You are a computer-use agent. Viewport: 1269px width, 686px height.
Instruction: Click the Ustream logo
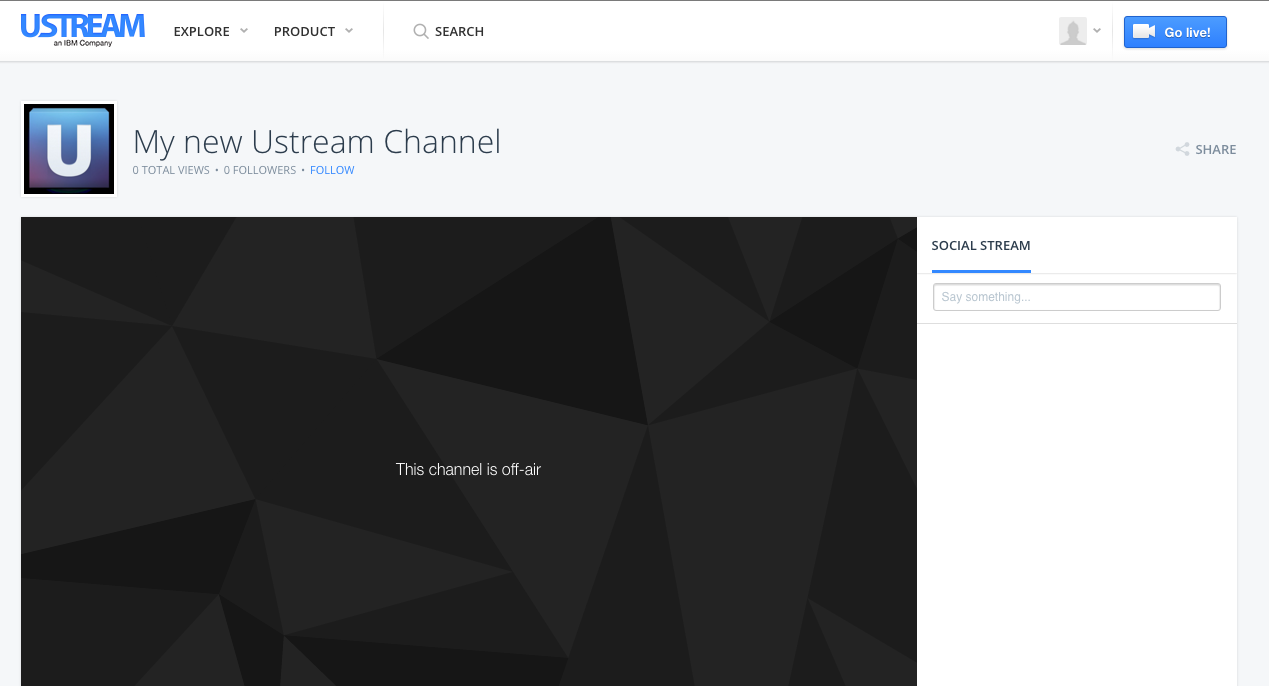(83, 30)
